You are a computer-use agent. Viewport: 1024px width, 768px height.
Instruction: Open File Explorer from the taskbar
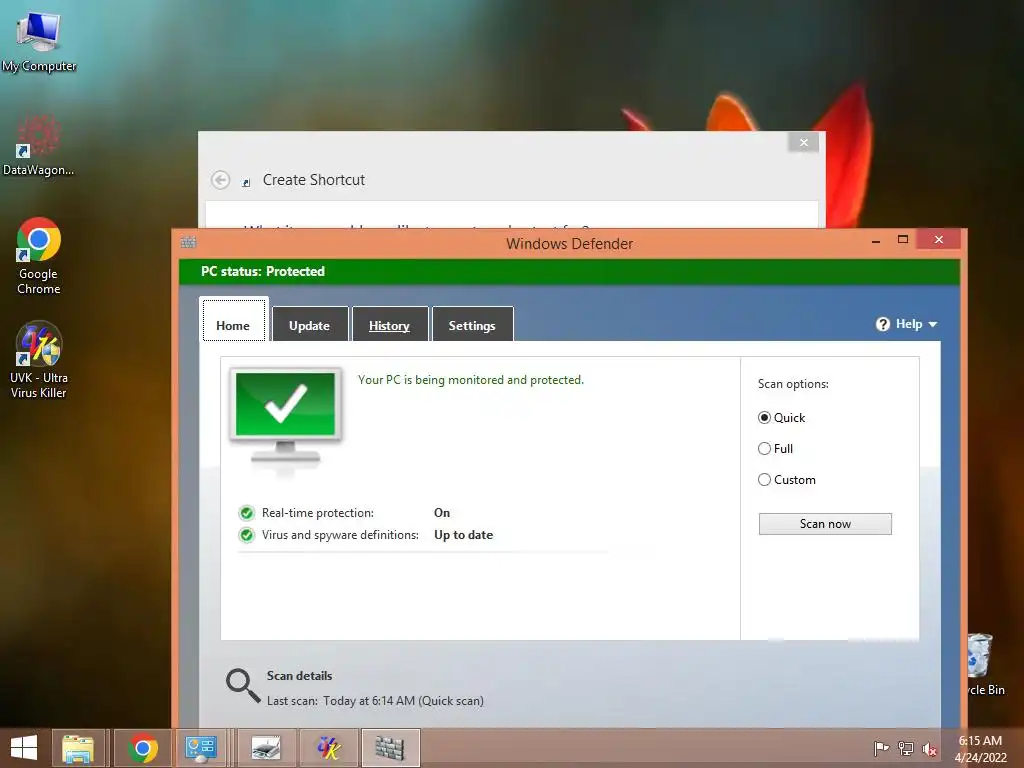(78, 748)
